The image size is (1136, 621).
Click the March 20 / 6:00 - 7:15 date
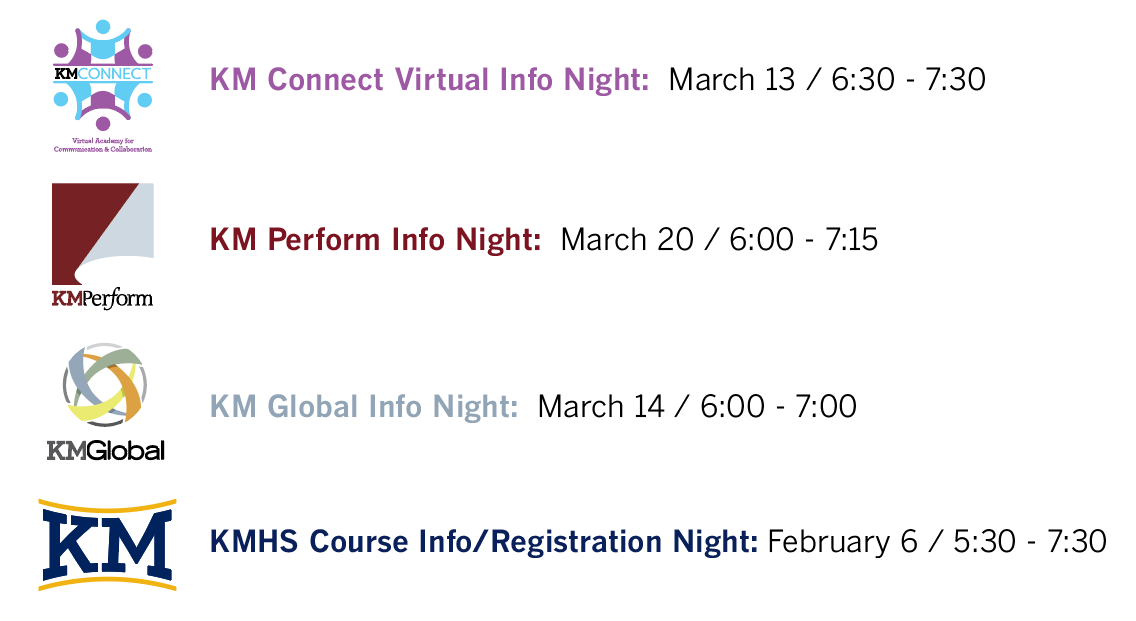pos(719,240)
